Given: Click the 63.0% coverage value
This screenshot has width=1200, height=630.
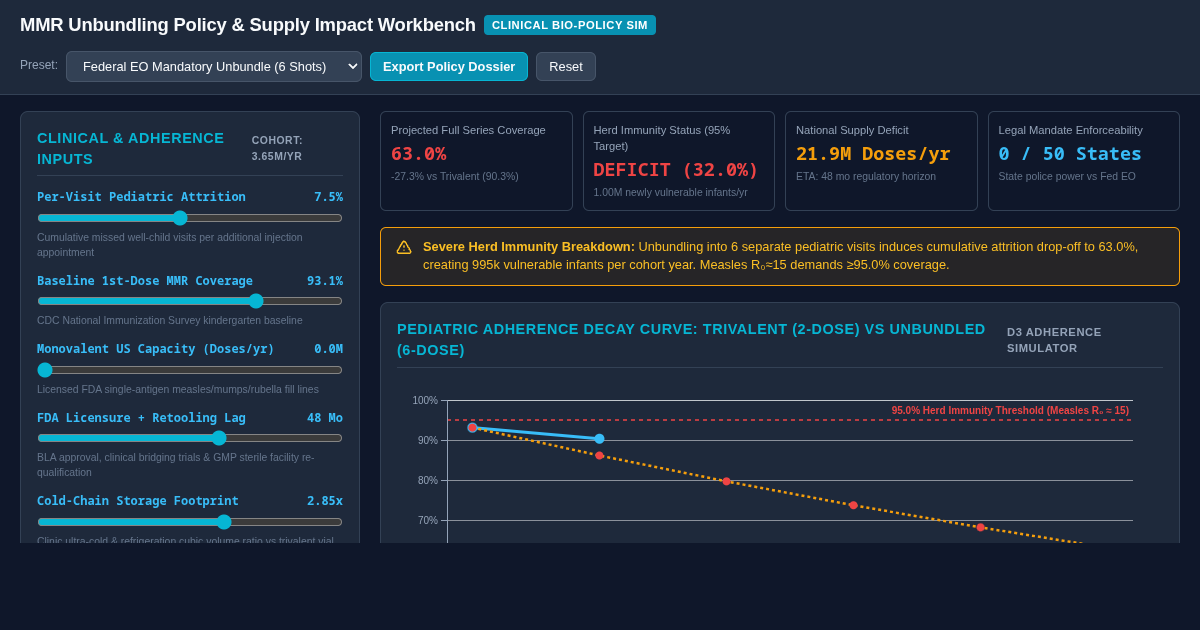Looking at the screenshot, I should [x=419, y=154].
